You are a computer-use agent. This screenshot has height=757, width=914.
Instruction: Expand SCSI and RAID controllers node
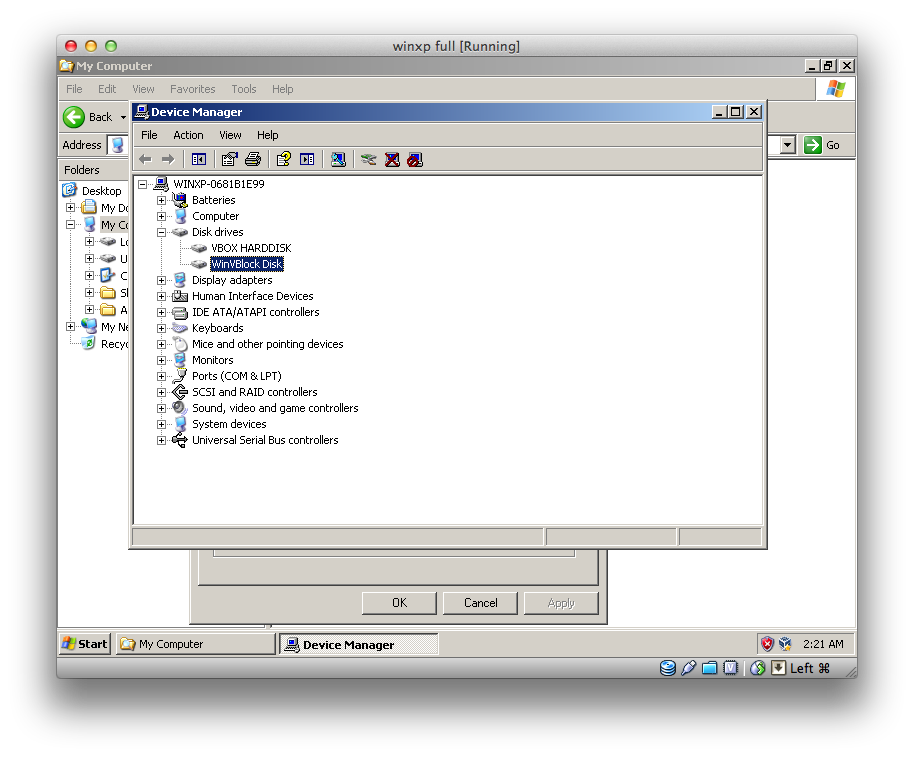pos(161,392)
